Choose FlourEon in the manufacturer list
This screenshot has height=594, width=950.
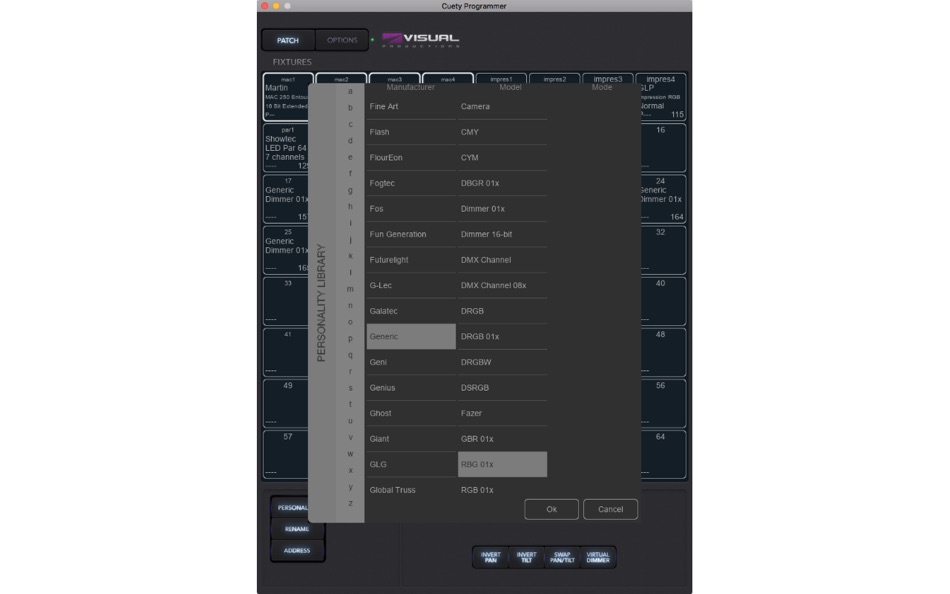pos(411,158)
